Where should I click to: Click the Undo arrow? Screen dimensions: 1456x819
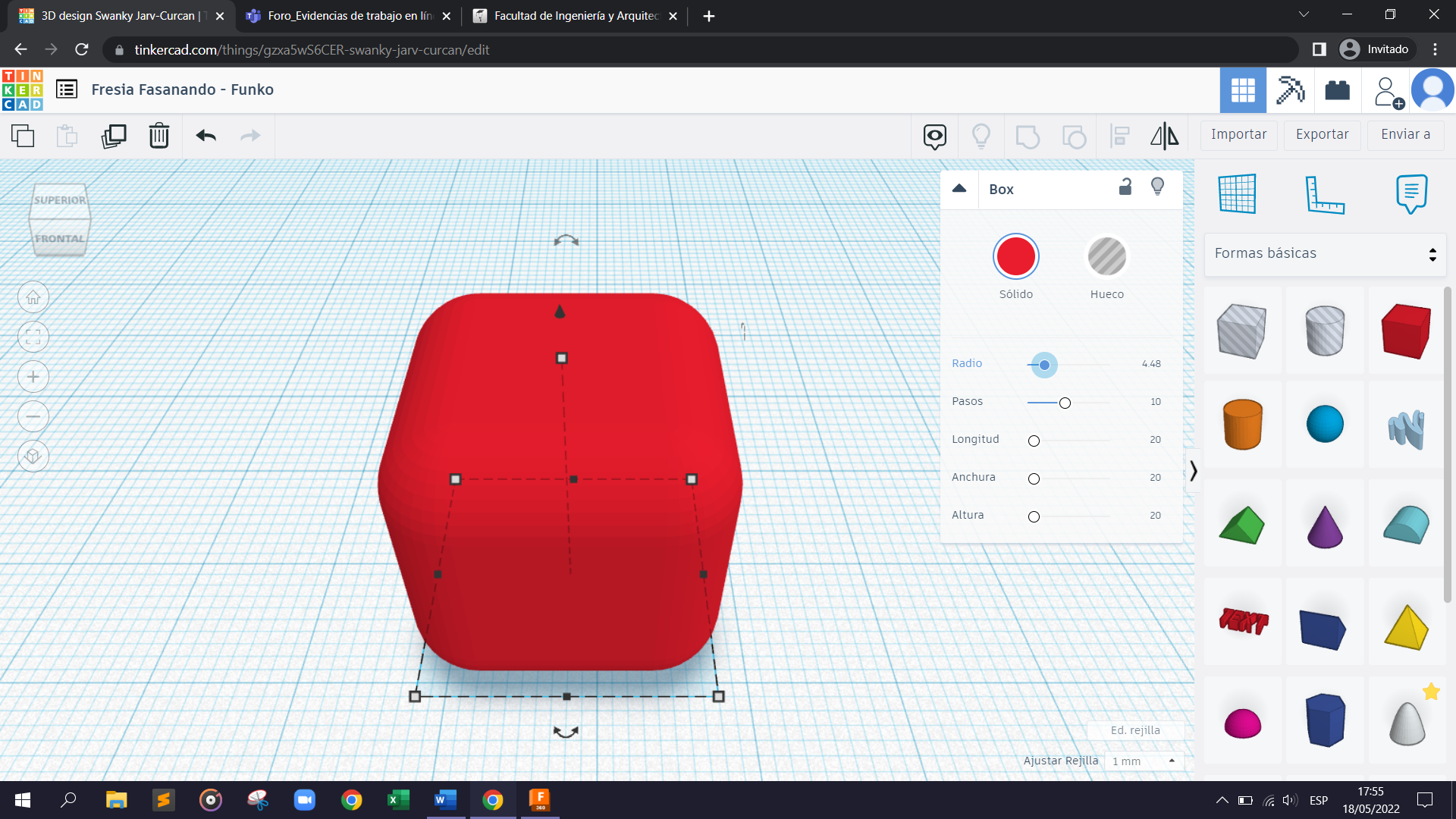click(x=206, y=136)
